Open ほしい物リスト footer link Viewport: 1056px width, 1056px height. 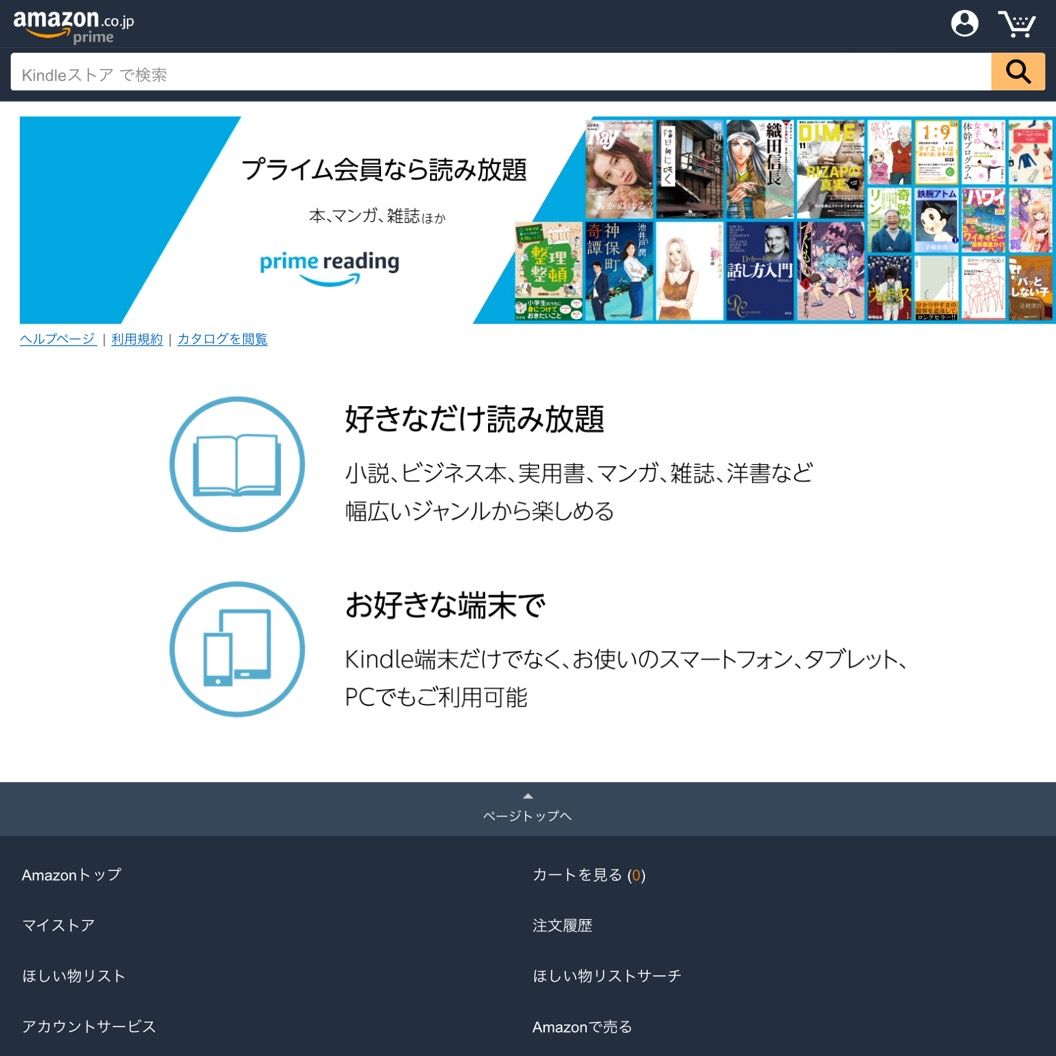coord(73,976)
